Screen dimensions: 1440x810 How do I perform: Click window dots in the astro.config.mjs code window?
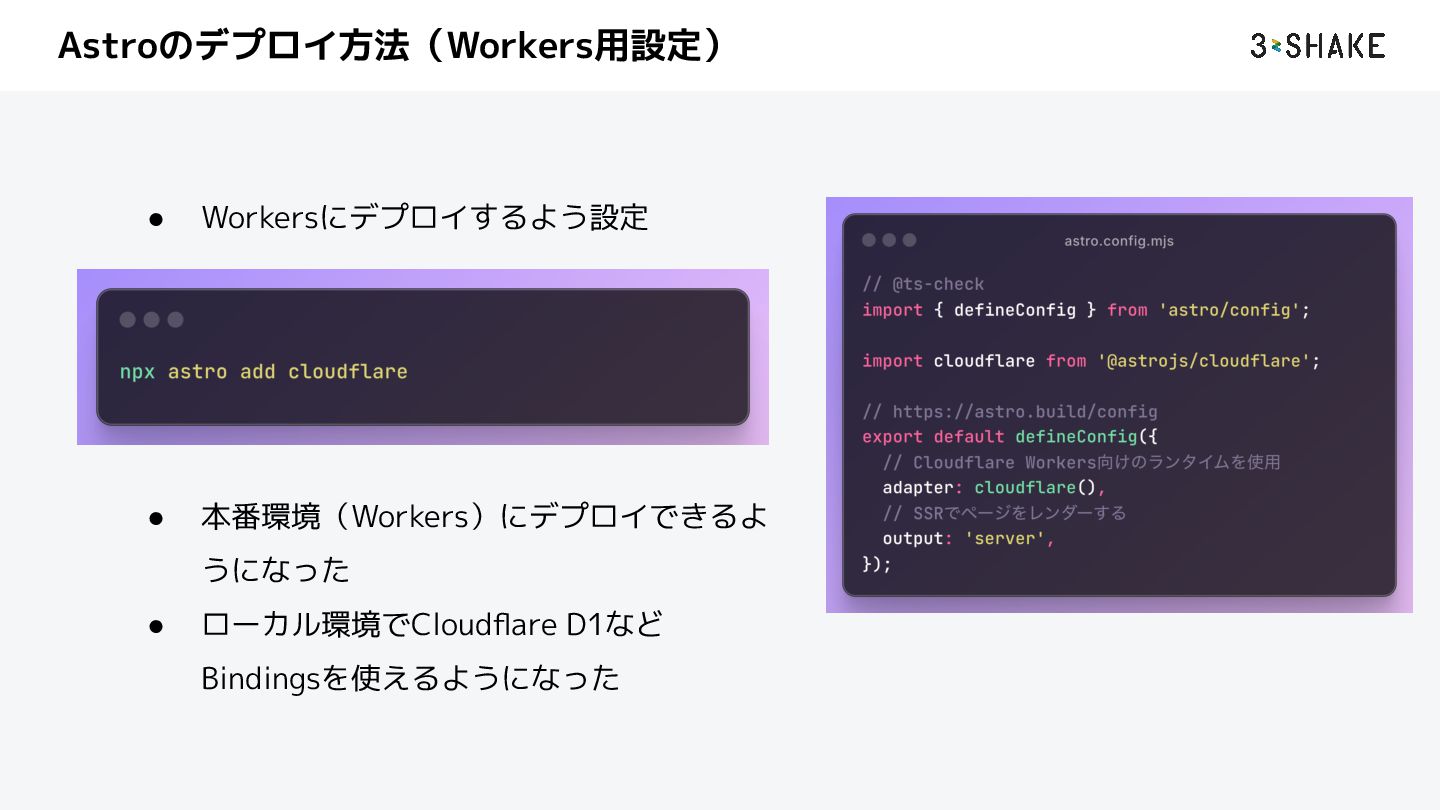[x=889, y=240]
